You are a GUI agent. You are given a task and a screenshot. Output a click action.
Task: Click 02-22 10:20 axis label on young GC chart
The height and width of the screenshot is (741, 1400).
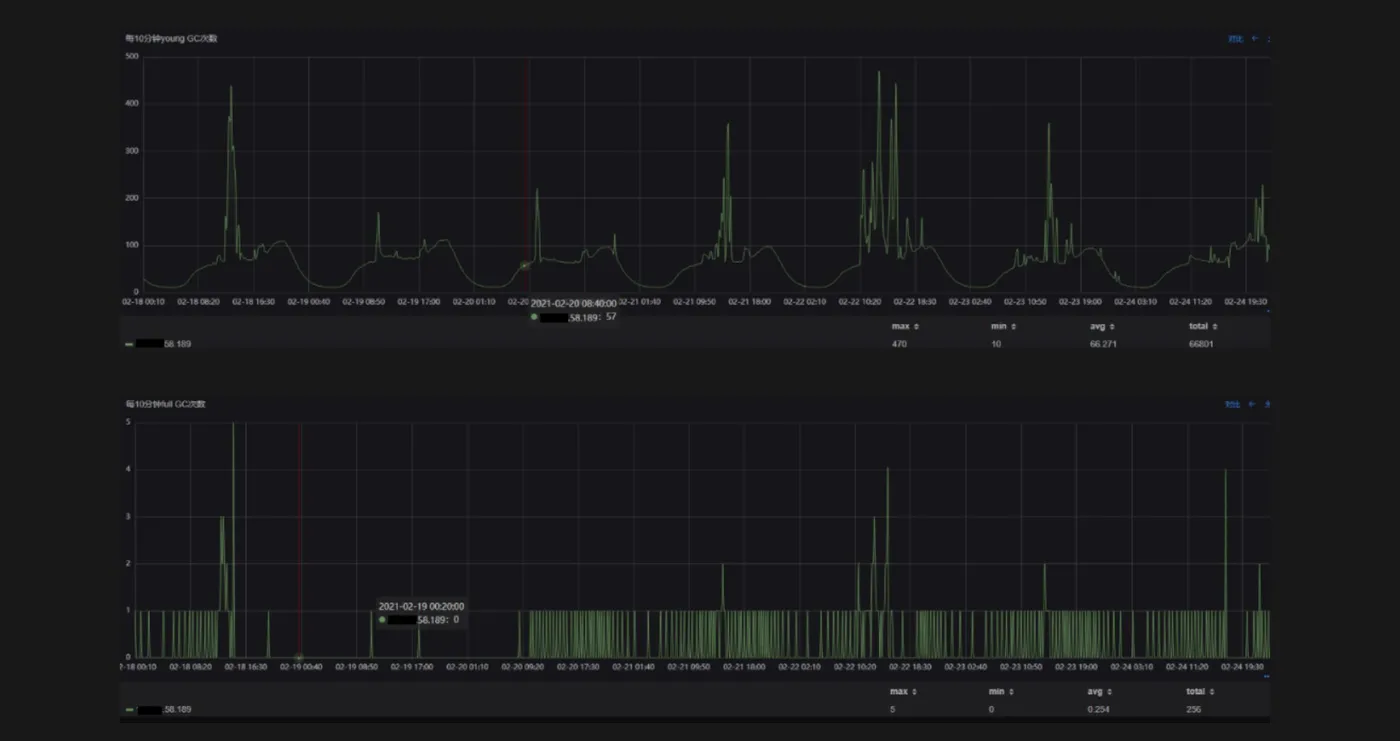point(858,300)
